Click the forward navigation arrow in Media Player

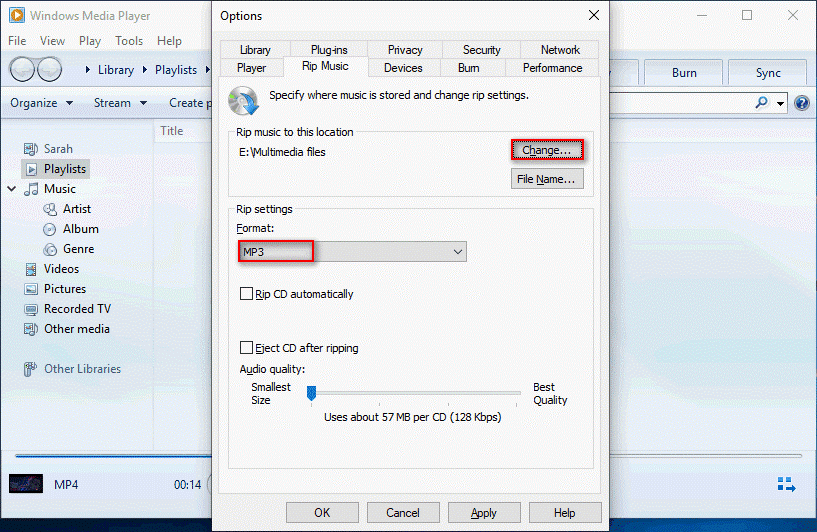point(50,69)
